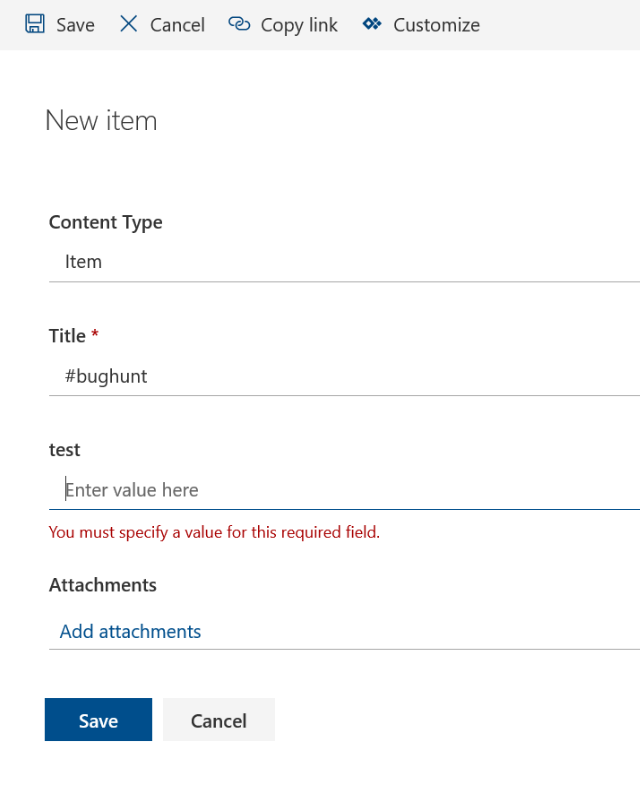
Task: Choose the Copy link toolbar label
Action: (299, 25)
